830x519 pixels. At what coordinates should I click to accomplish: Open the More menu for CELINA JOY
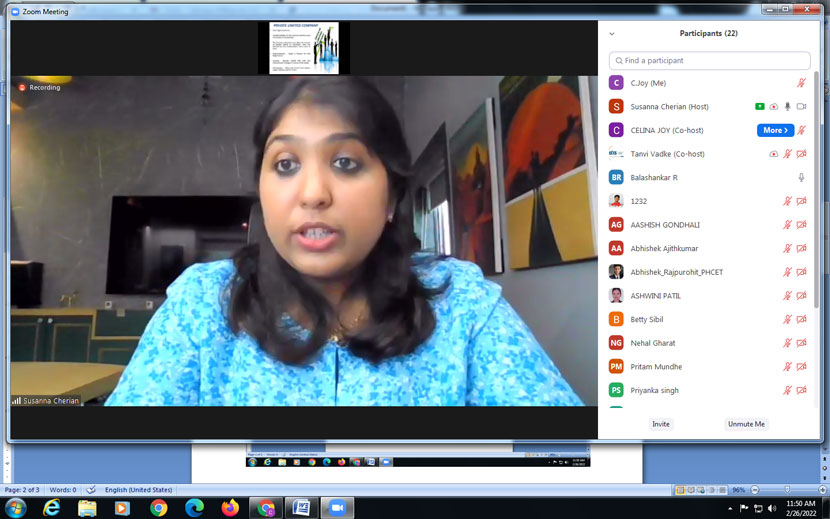775,130
